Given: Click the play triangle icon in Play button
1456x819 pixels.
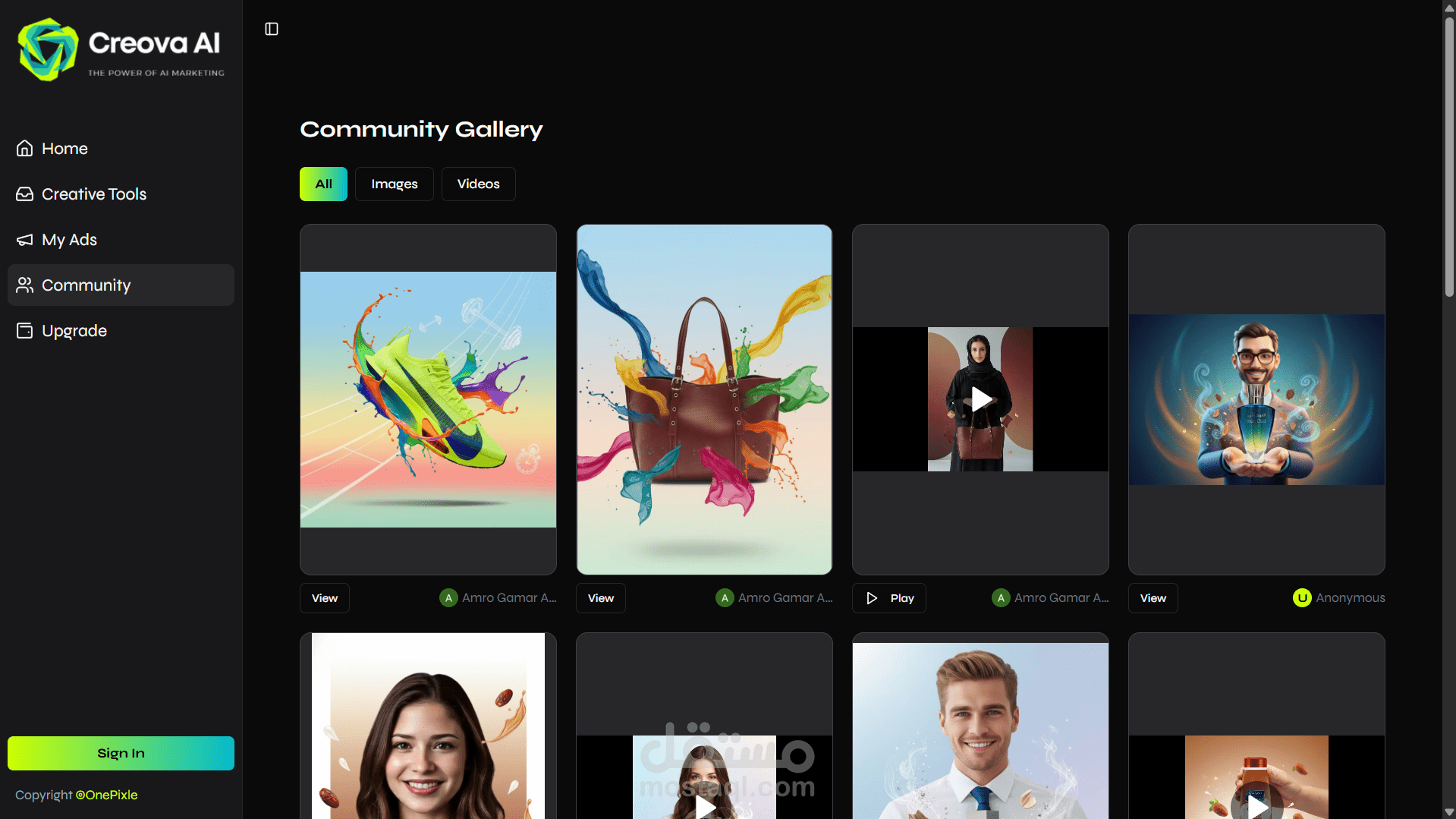Looking at the screenshot, I should pos(872,598).
